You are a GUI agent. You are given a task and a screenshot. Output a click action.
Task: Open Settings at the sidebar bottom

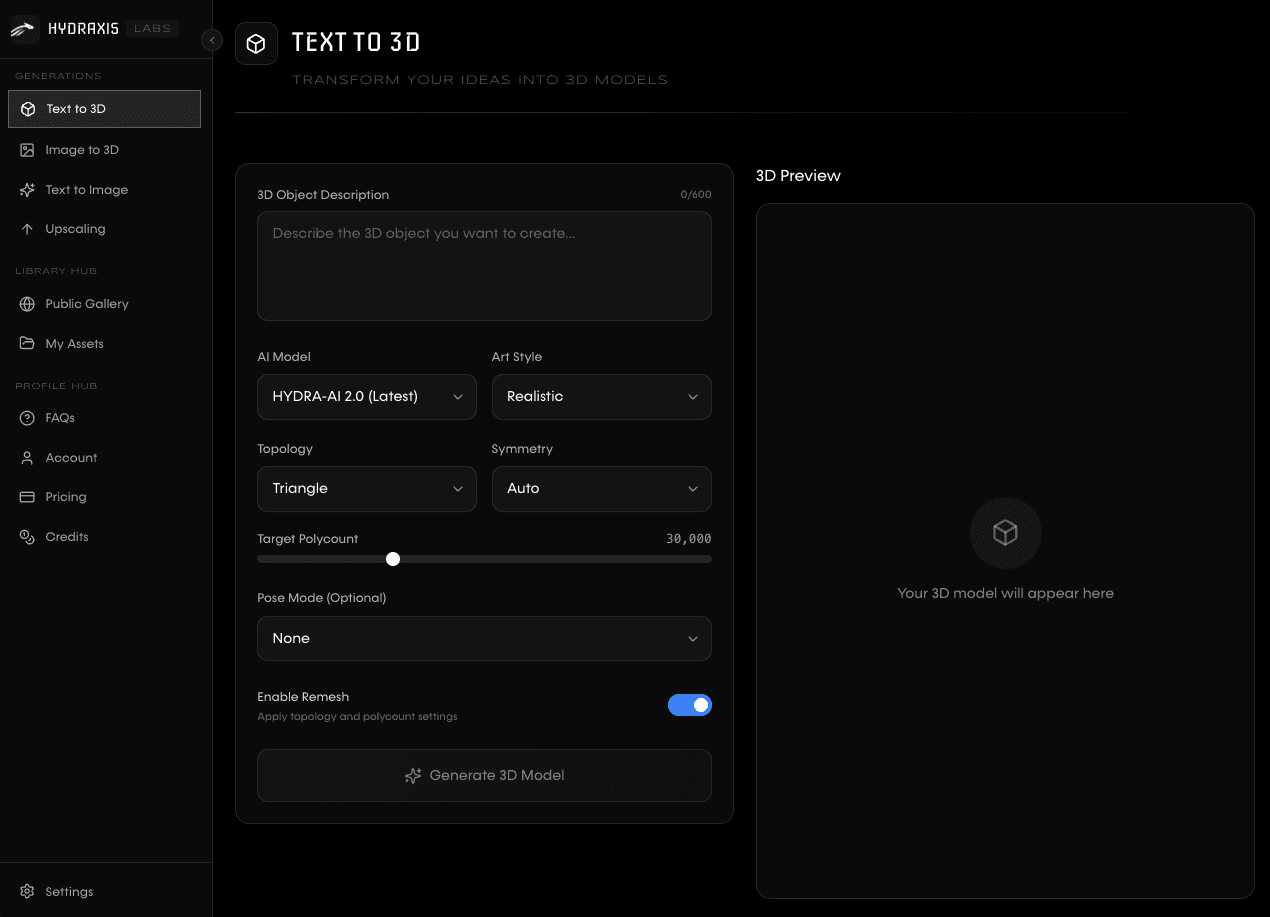pyautogui.click(x=69, y=892)
